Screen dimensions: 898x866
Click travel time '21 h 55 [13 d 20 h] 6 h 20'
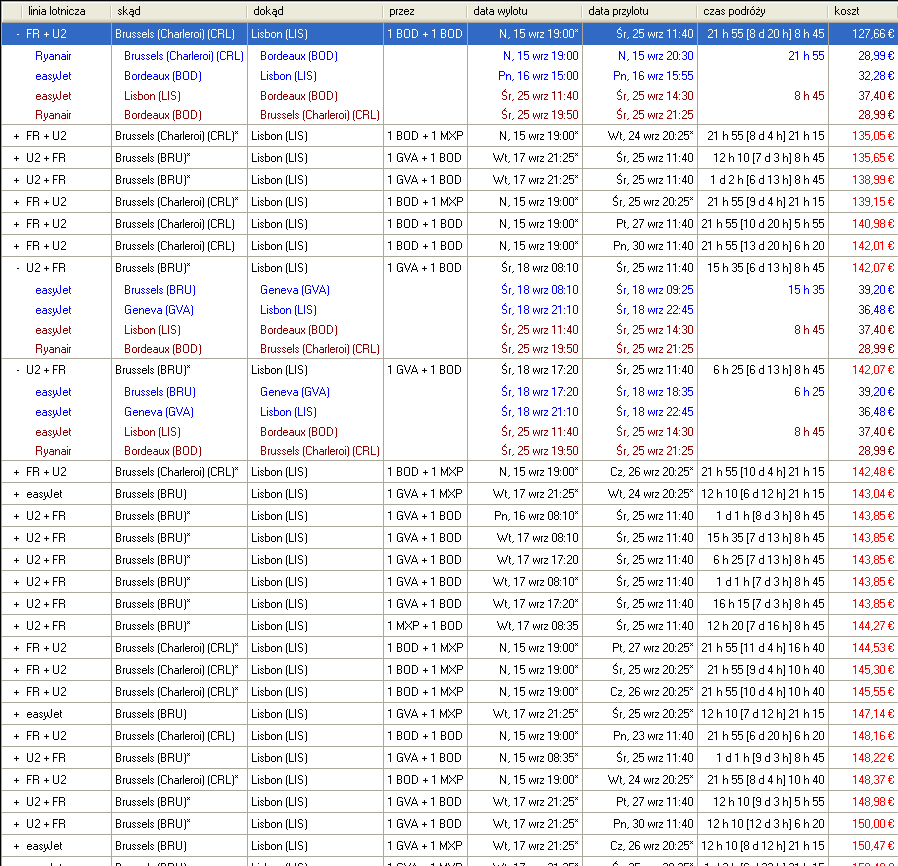763,246
